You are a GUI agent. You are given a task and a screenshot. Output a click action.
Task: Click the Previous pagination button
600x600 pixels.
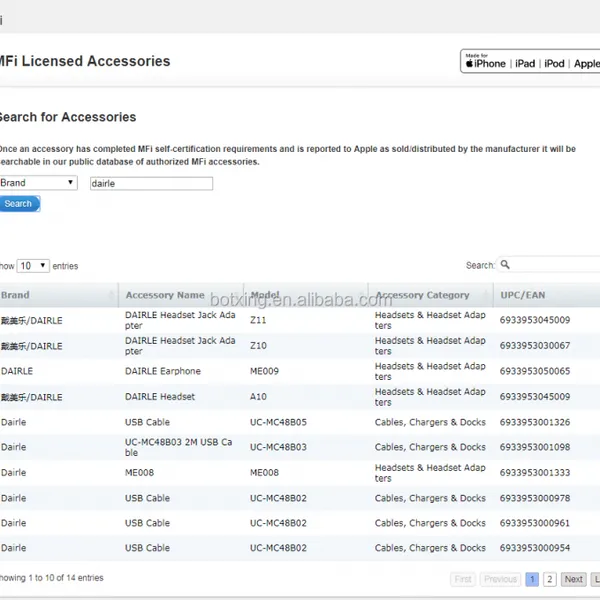tap(500, 579)
